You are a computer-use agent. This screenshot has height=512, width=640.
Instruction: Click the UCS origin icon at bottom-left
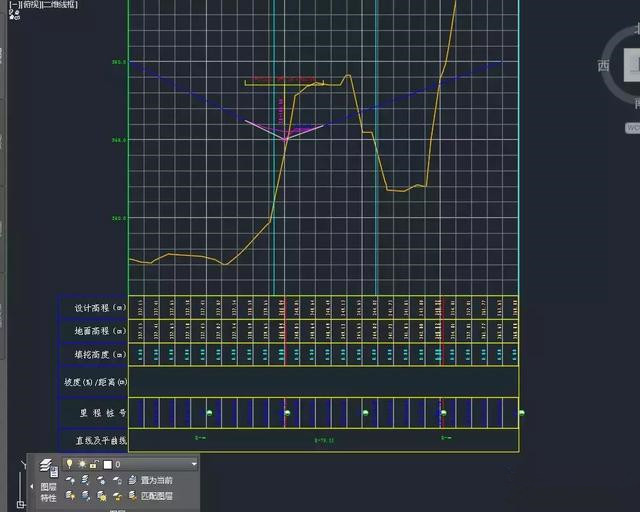pos(21,504)
